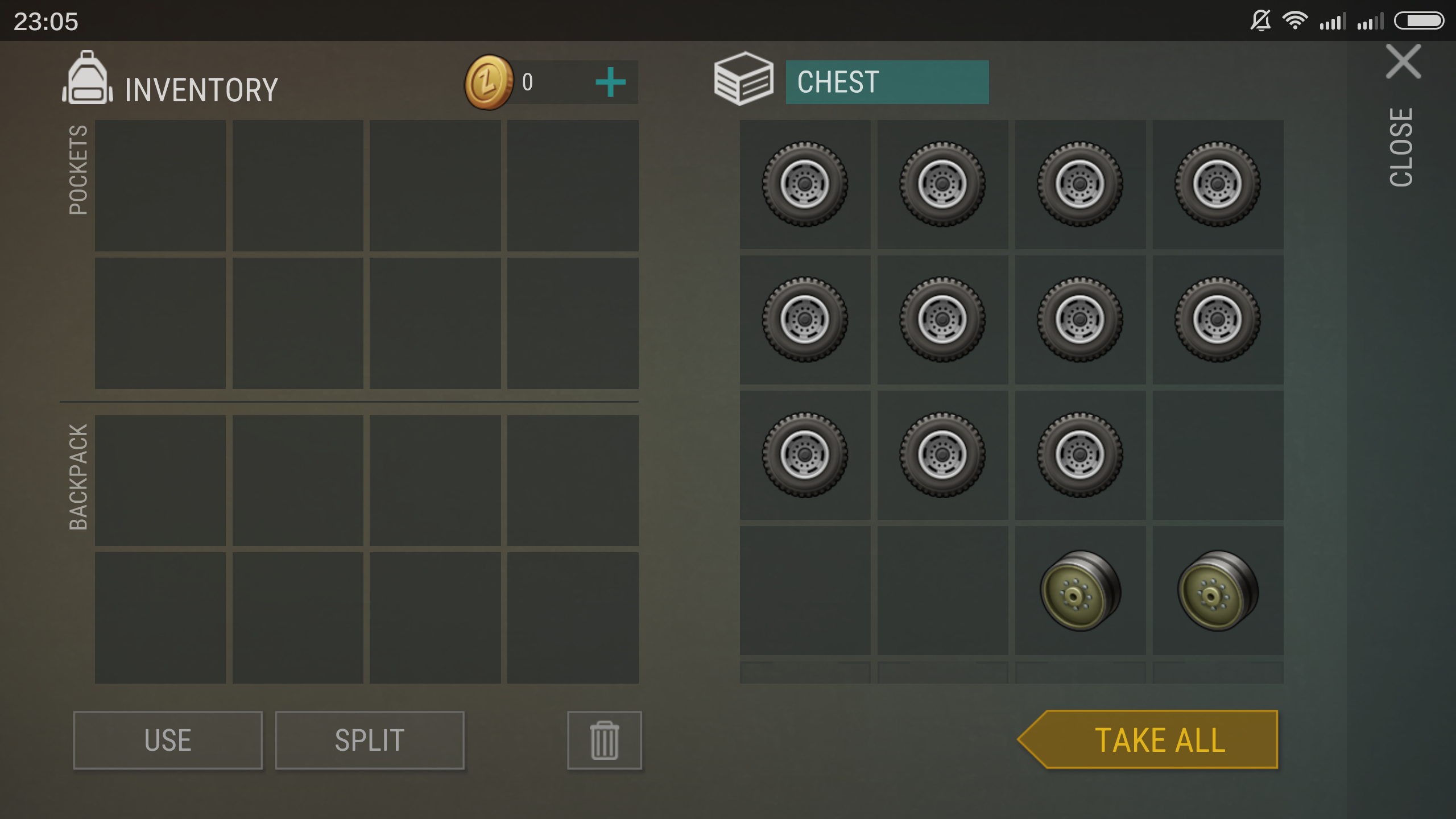Select the first tire in the chest
Image resolution: width=1456 pixels, height=819 pixels.
805,184
